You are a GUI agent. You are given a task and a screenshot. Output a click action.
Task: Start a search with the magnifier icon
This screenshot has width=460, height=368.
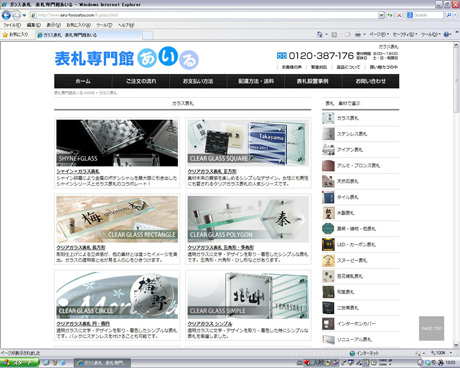449,15
